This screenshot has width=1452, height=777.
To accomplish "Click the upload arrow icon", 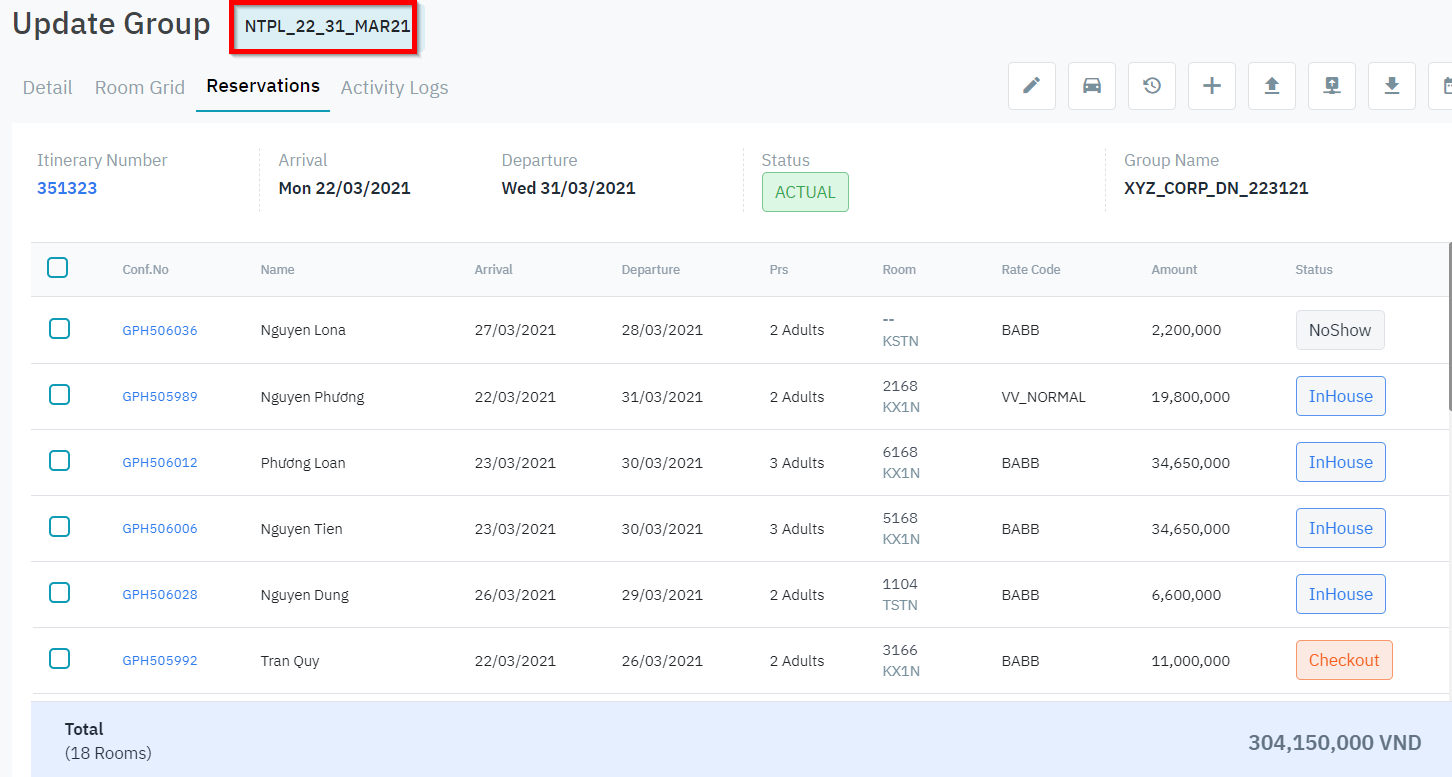I will [x=1271, y=86].
